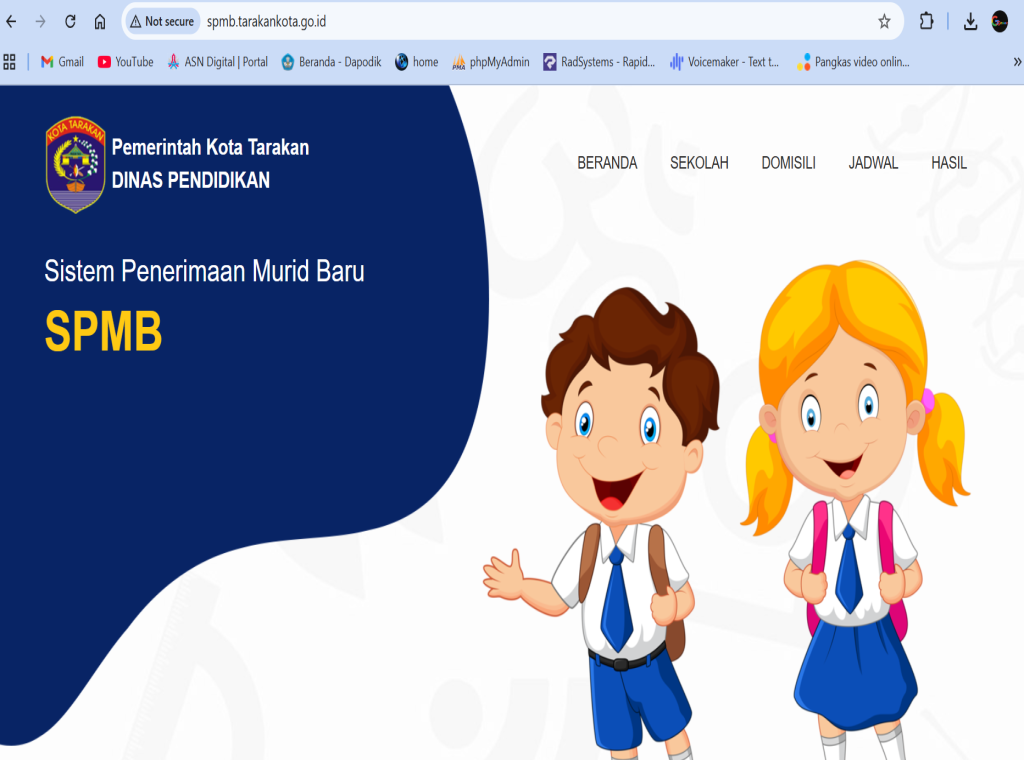1024x760 pixels.
Task: Open the HASIL results page
Action: (949, 163)
